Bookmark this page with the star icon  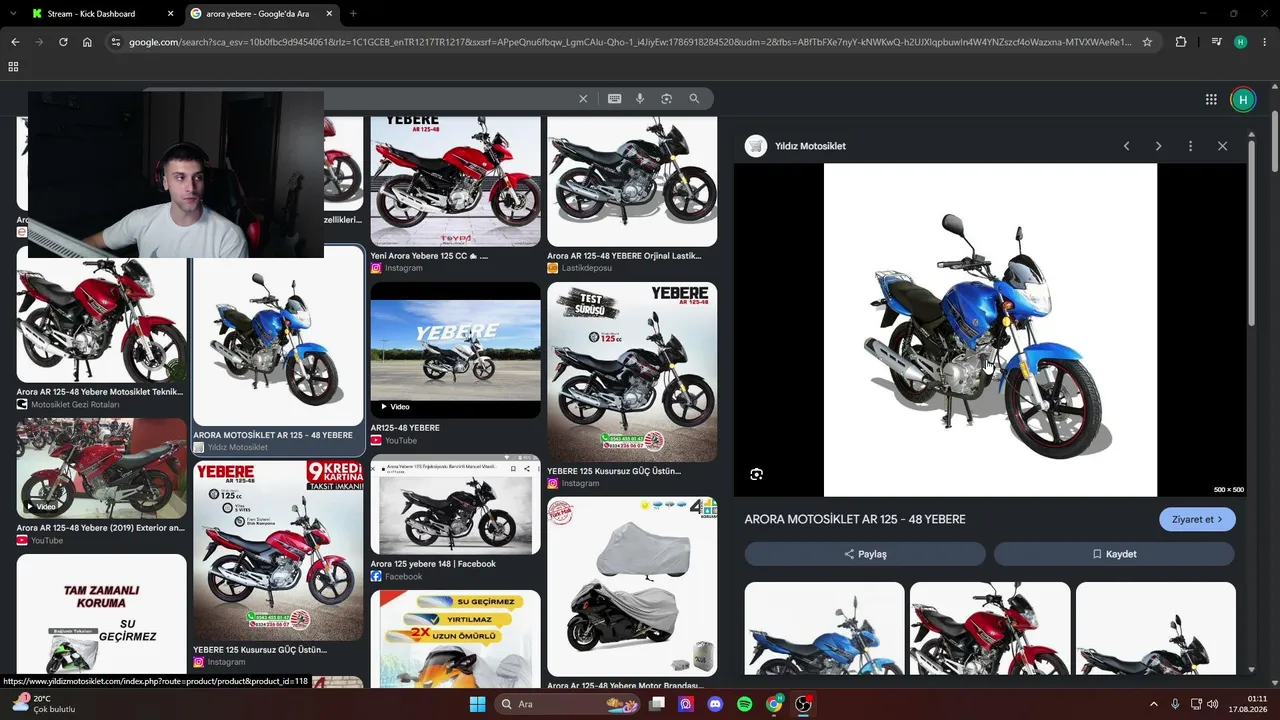click(1147, 42)
